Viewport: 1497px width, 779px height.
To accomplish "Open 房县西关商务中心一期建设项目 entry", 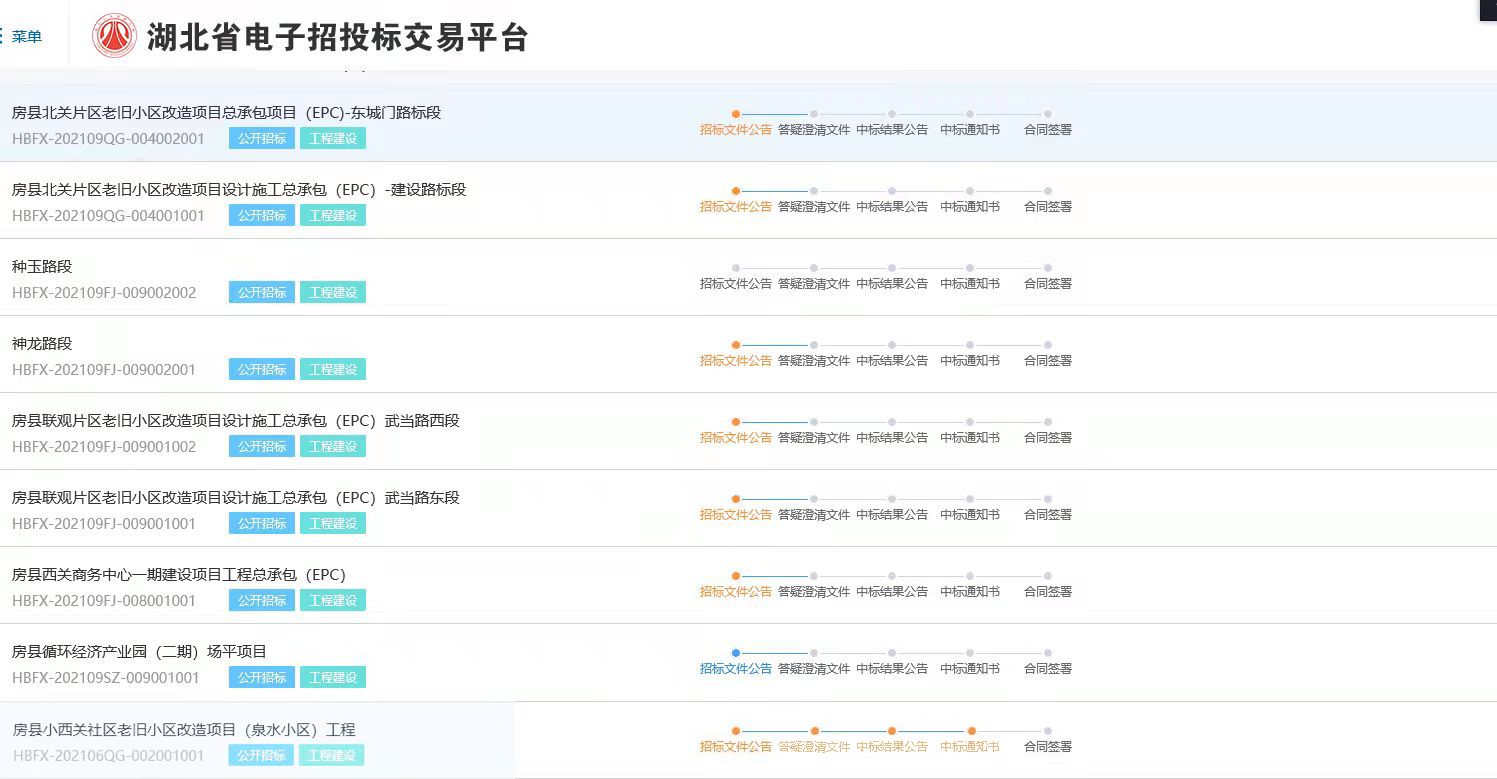I will coord(178,575).
